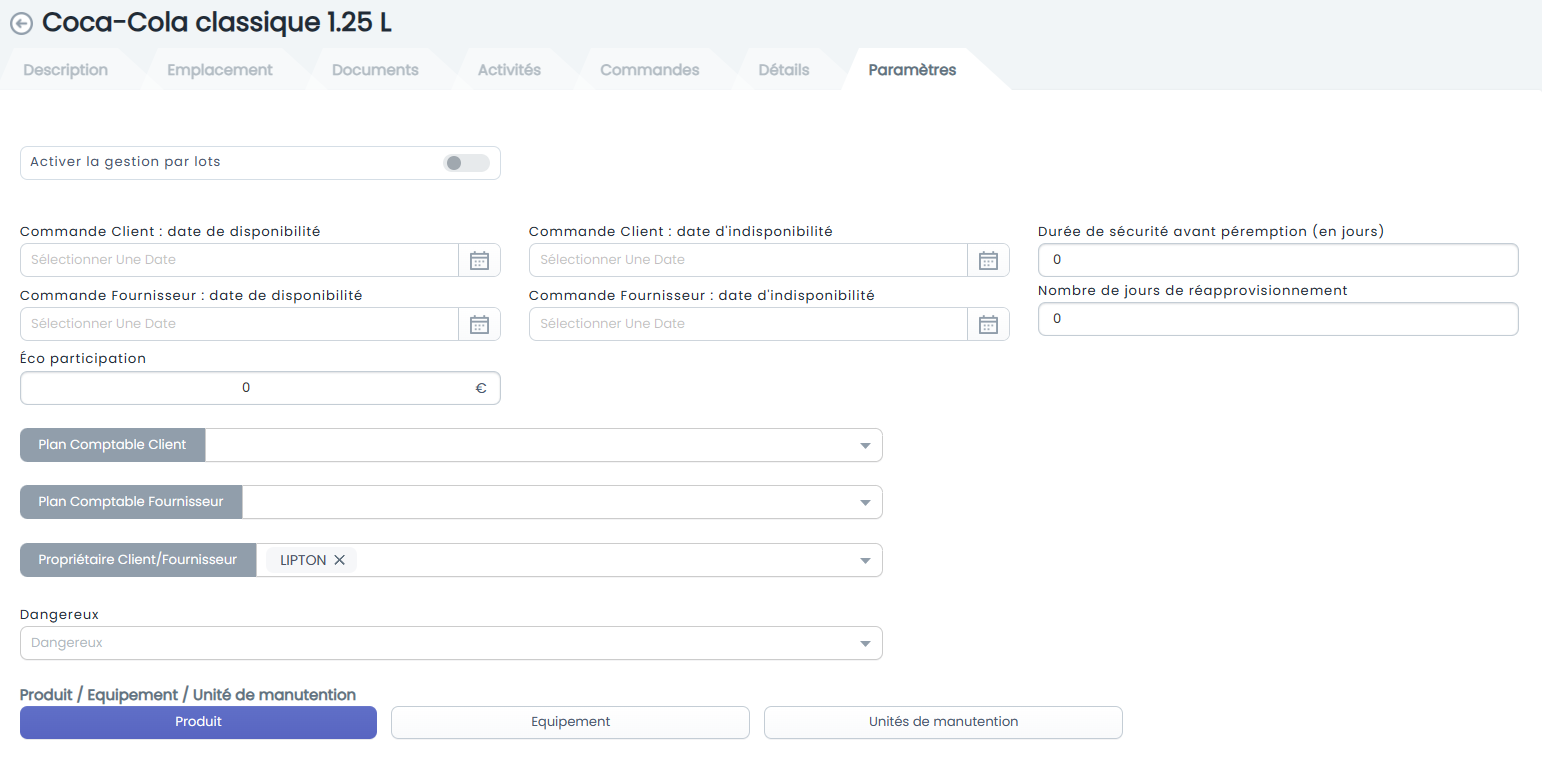
Task: Click the Commande Client date de disponibilité field
Action: (x=239, y=260)
